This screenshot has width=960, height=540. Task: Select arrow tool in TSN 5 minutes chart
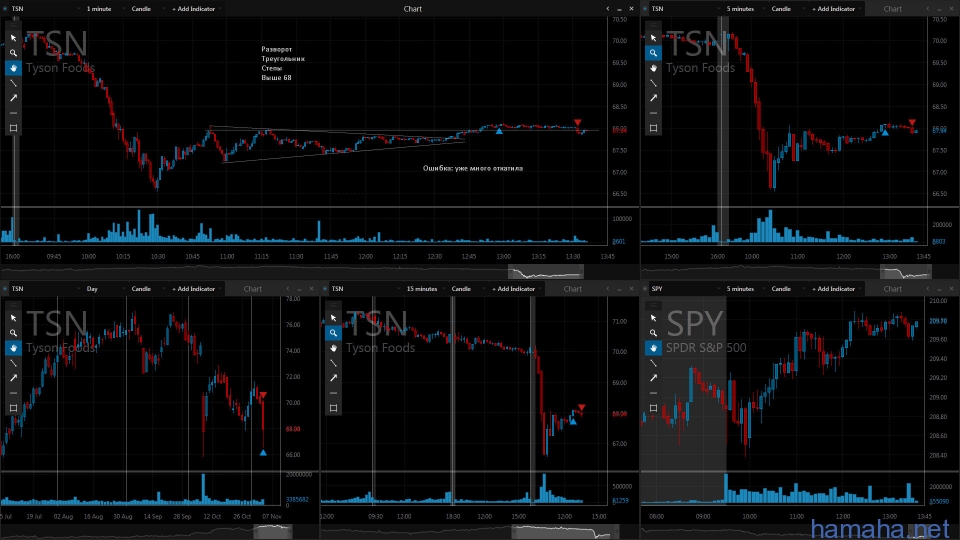pyautogui.click(x=653, y=98)
